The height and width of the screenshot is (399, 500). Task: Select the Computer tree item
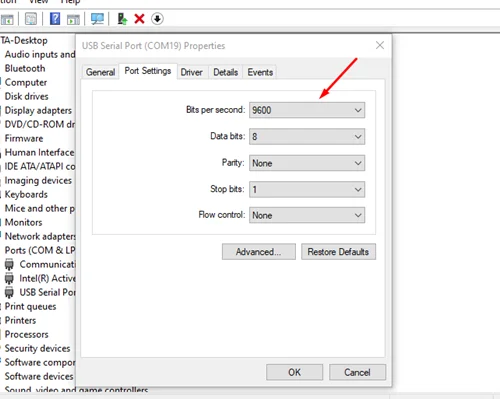[x=26, y=82]
